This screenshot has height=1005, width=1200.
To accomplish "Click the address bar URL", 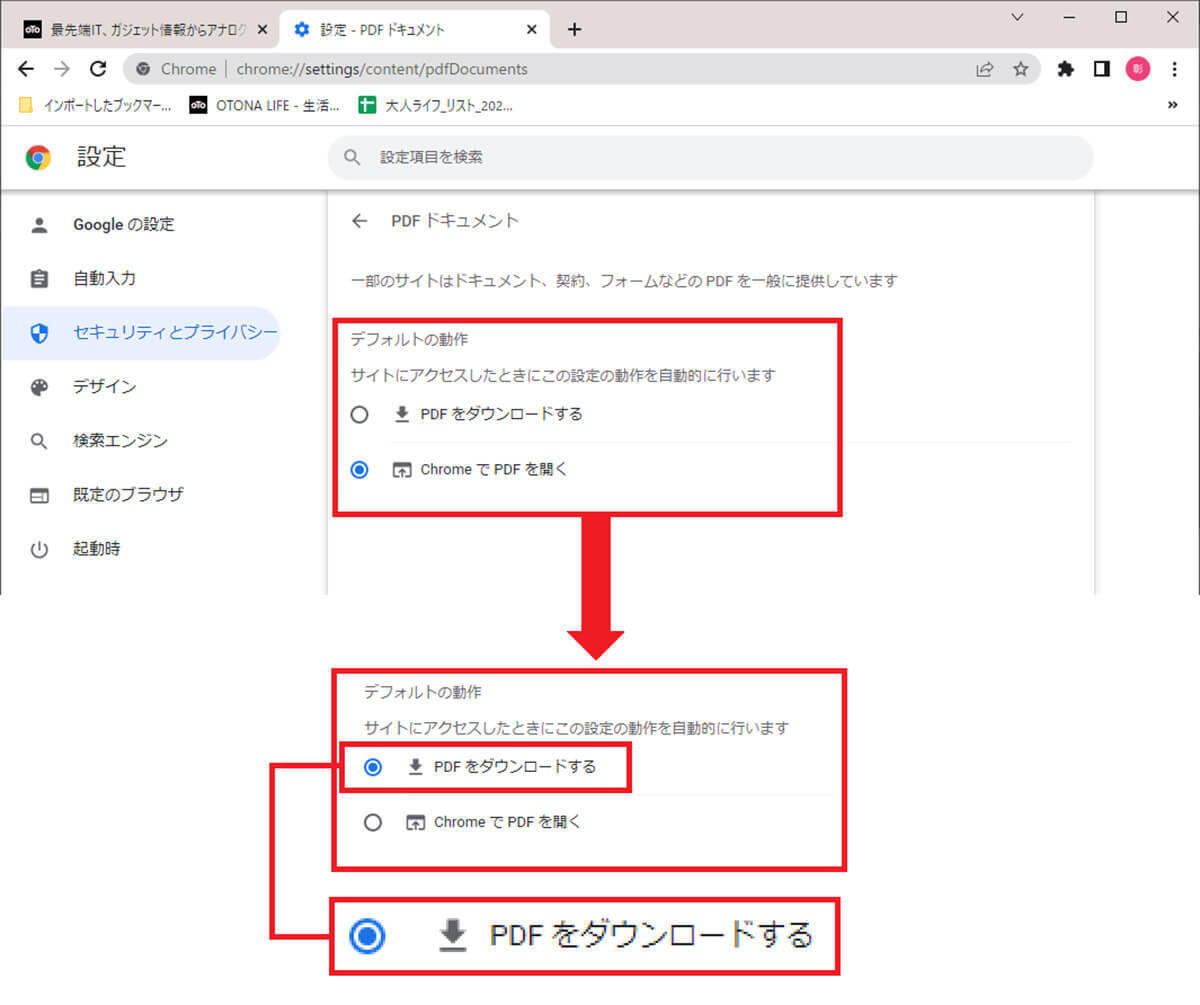I will pyautogui.click(x=380, y=69).
